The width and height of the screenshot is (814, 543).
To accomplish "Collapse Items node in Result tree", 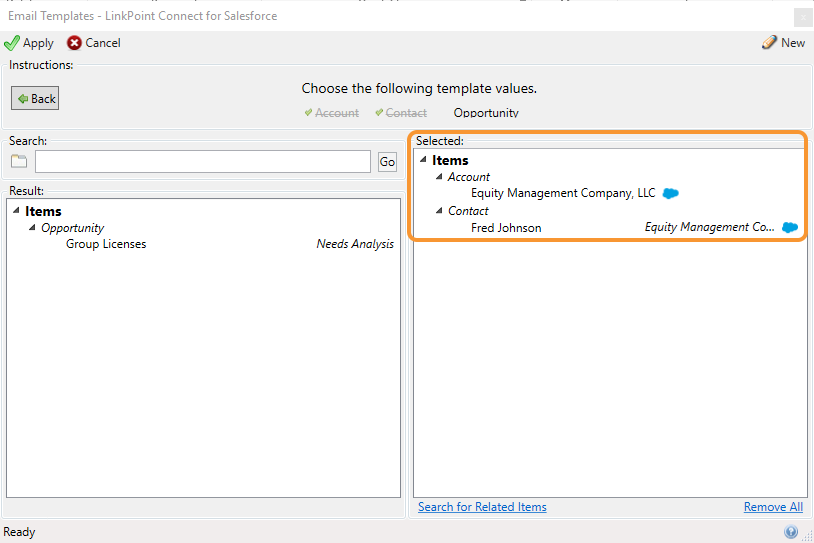I will pyautogui.click(x=16, y=210).
